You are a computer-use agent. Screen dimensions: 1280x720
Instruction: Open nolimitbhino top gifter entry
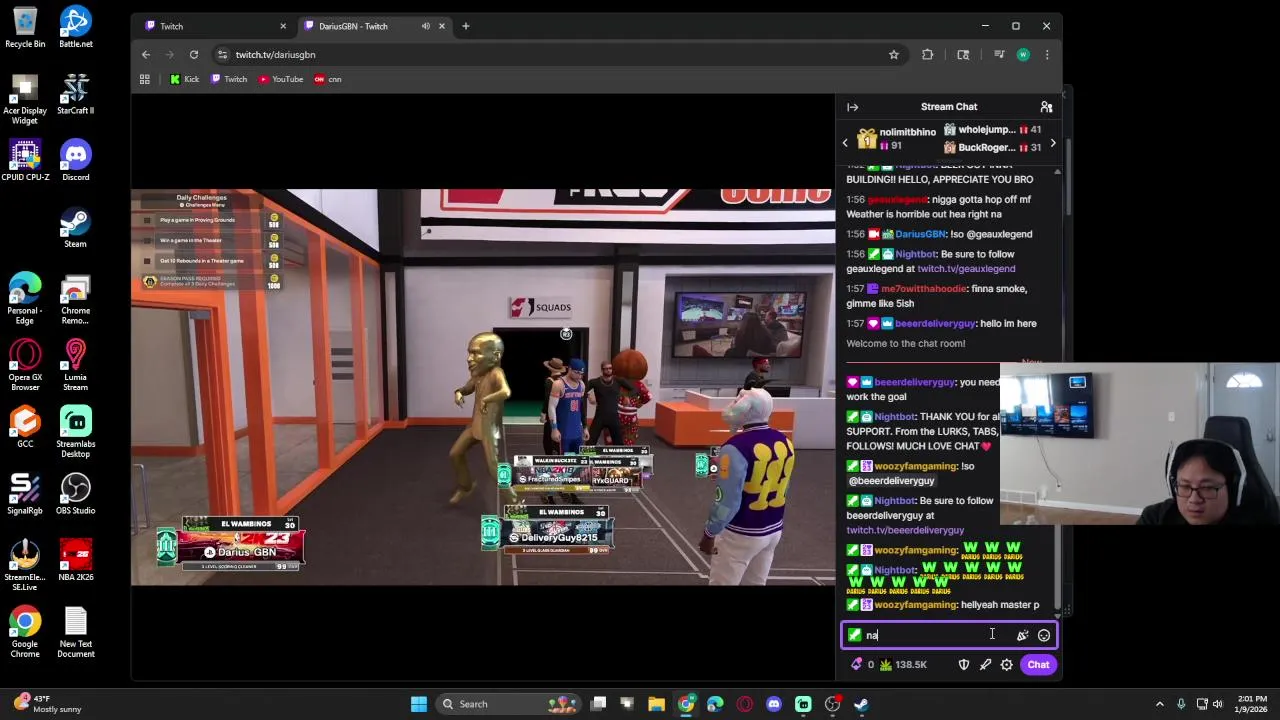click(897, 139)
